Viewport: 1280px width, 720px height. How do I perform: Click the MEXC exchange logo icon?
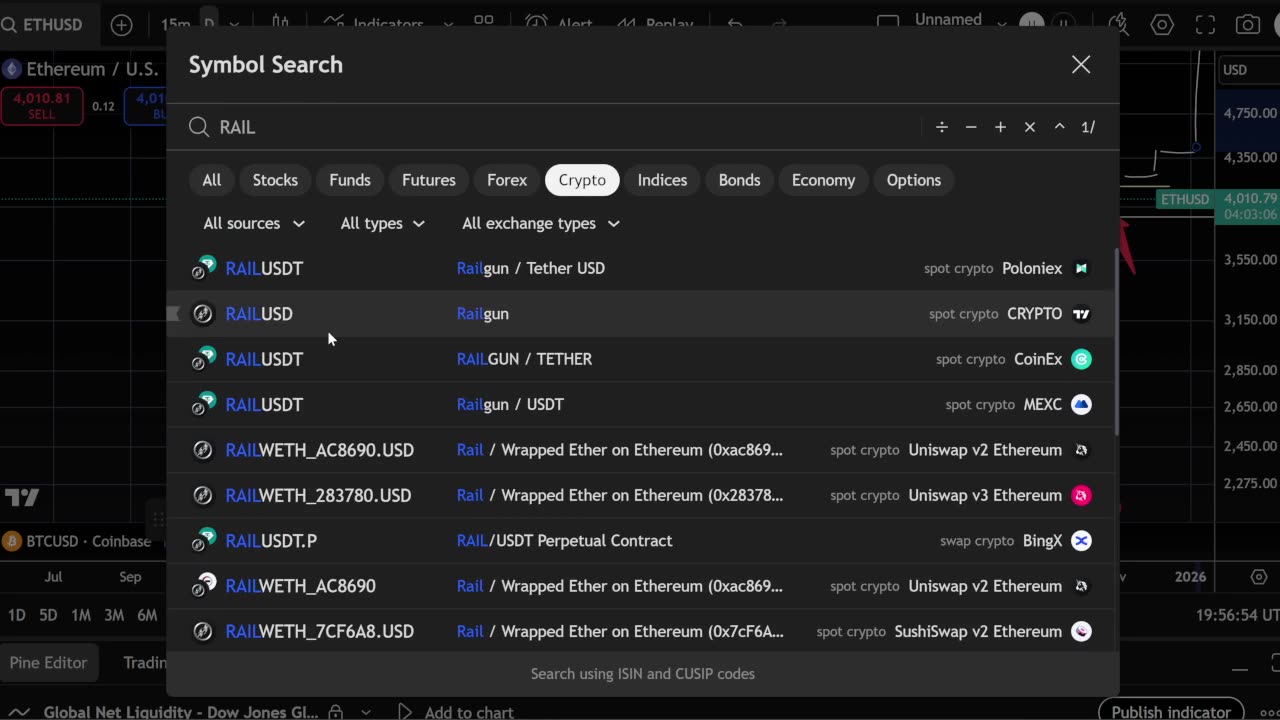[1081, 404]
